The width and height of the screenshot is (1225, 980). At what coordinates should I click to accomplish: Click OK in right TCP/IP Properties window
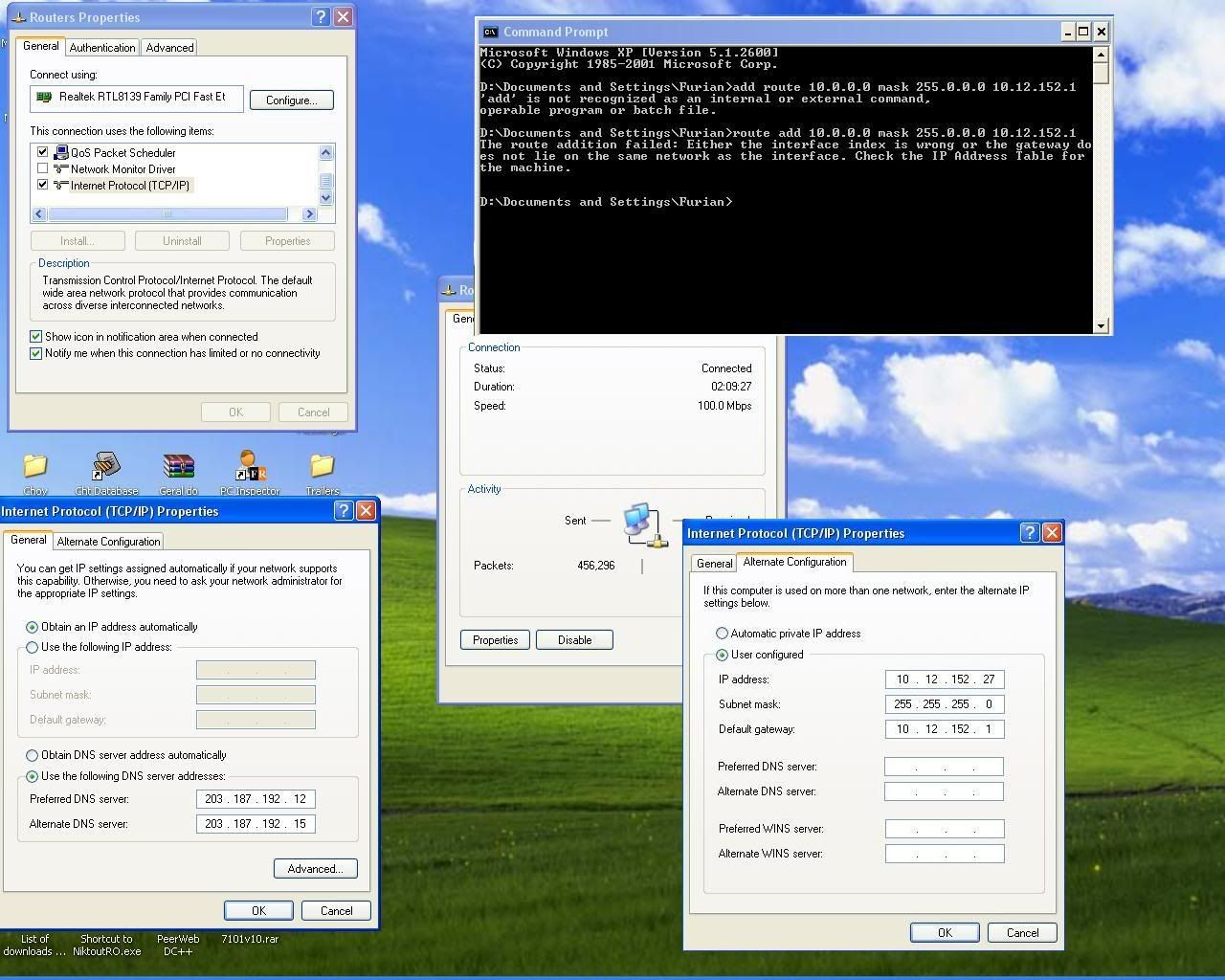point(945,933)
